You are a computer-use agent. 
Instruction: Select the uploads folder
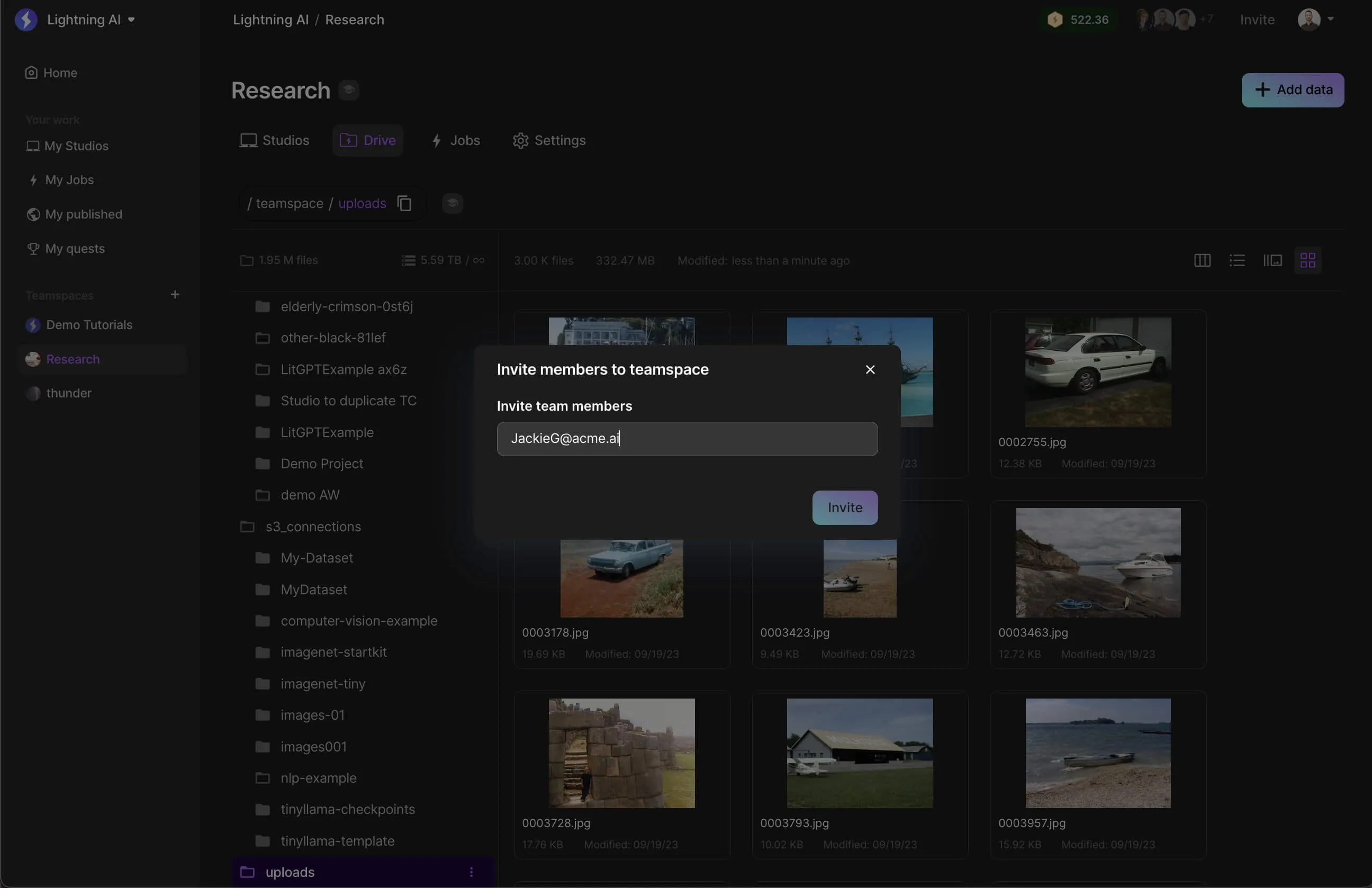pos(364,872)
